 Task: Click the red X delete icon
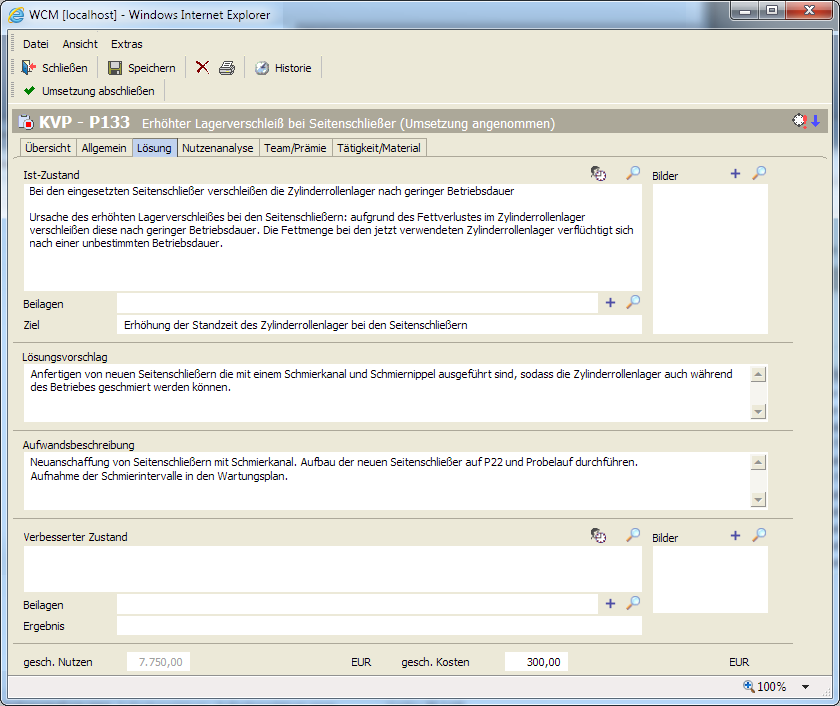click(x=202, y=68)
